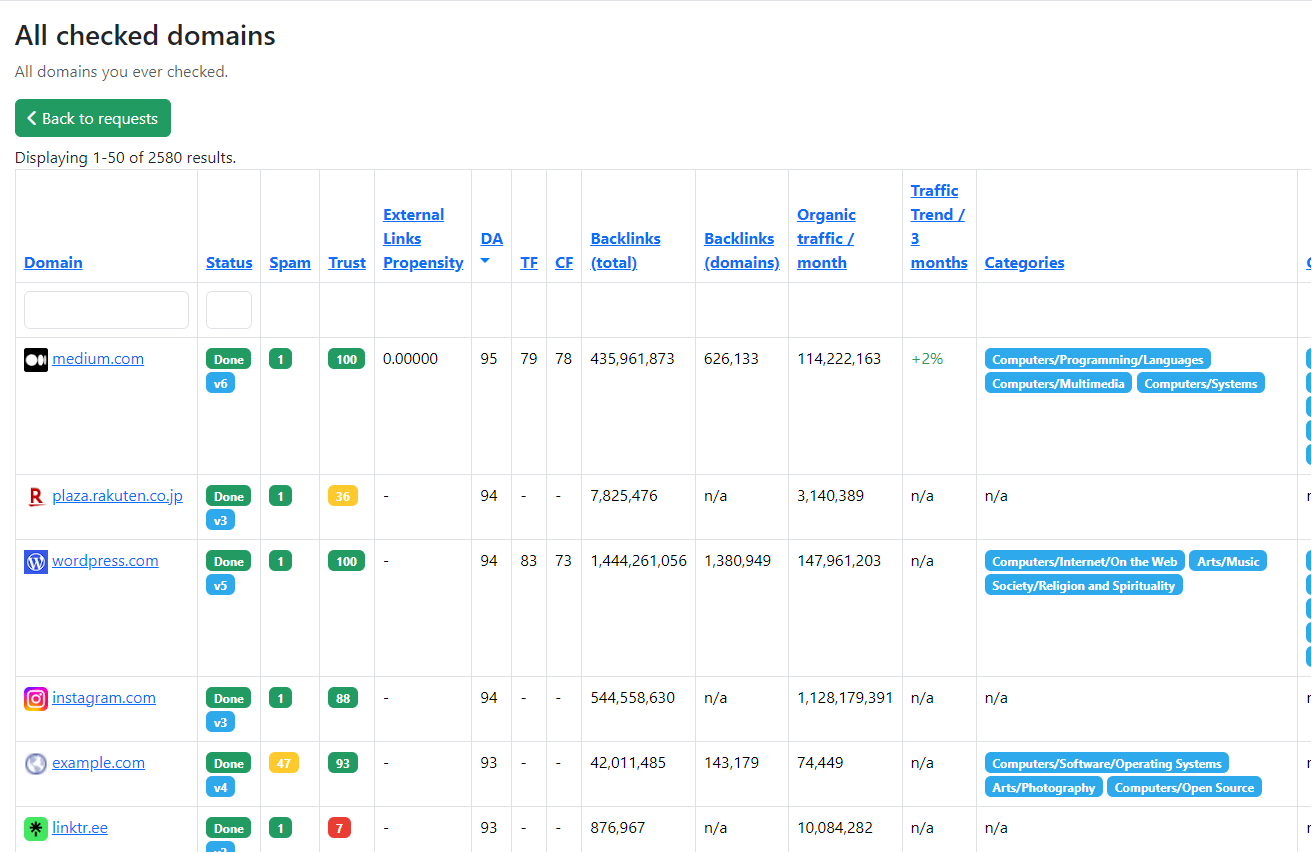Click v4 version badge for example.com
The width and height of the screenshot is (1312, 853).
(x=220, y=787)
